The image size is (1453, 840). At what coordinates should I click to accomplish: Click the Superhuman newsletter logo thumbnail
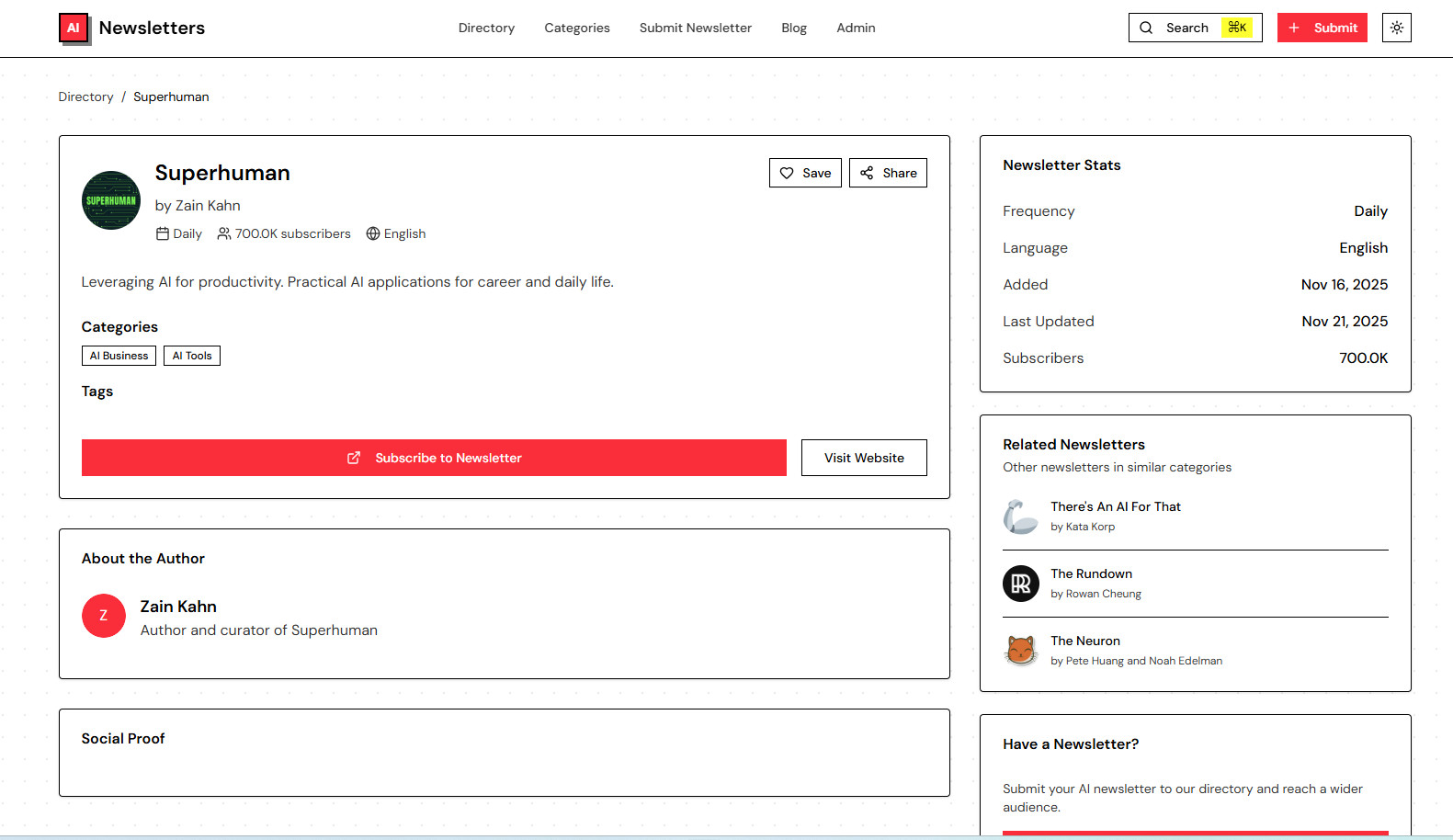point(111,200)
